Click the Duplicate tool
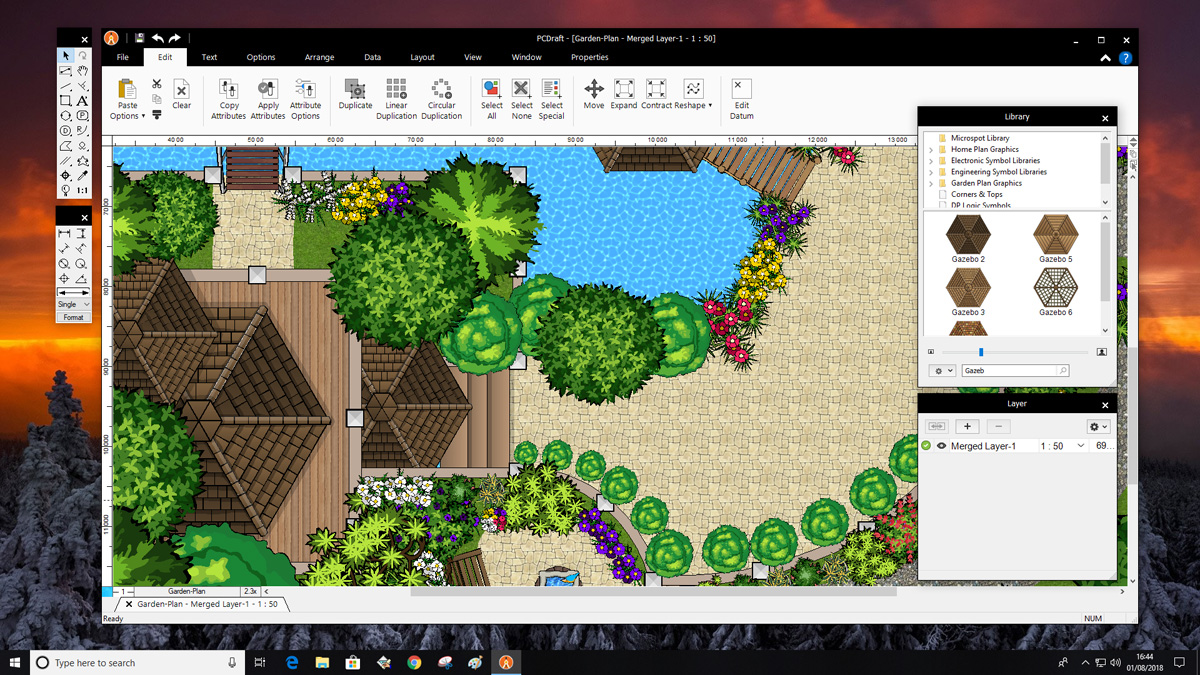 355,94
